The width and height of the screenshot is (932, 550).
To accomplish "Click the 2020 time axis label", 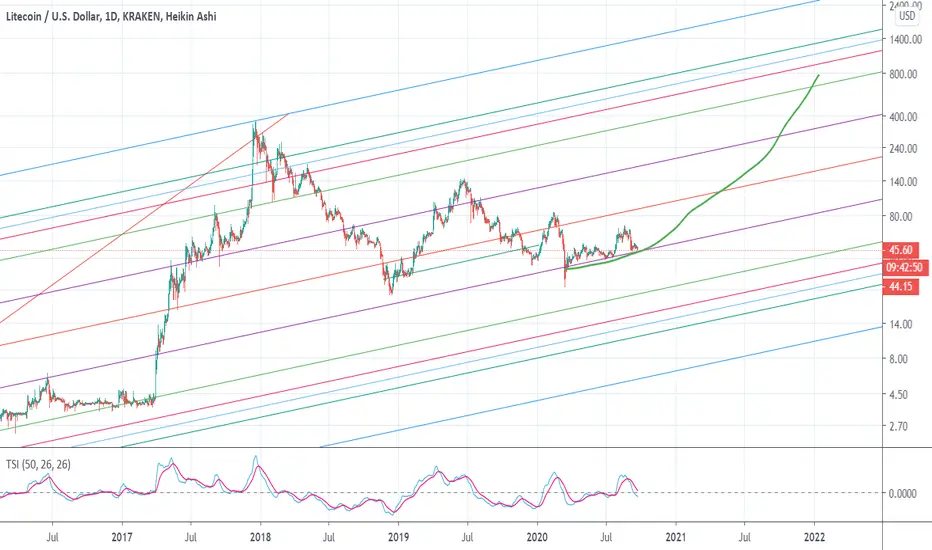I will 537,538.
